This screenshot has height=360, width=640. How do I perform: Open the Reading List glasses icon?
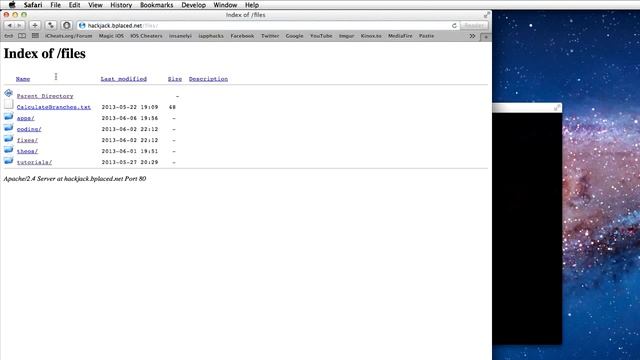pyautogui.click(x=9, y=36)
